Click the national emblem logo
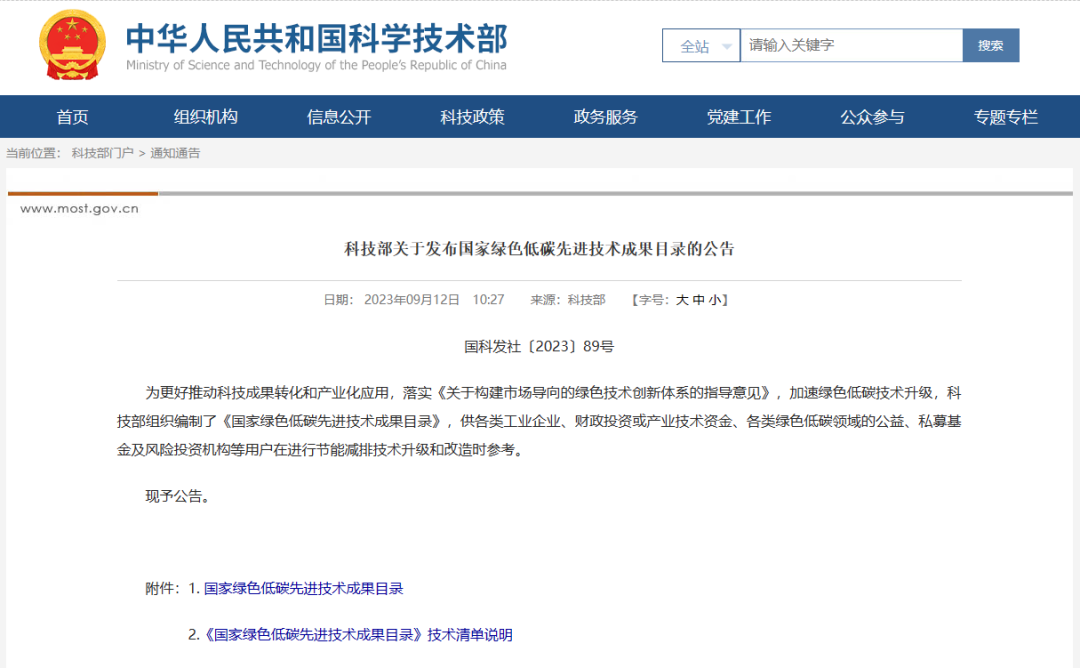 coord(72,45)
